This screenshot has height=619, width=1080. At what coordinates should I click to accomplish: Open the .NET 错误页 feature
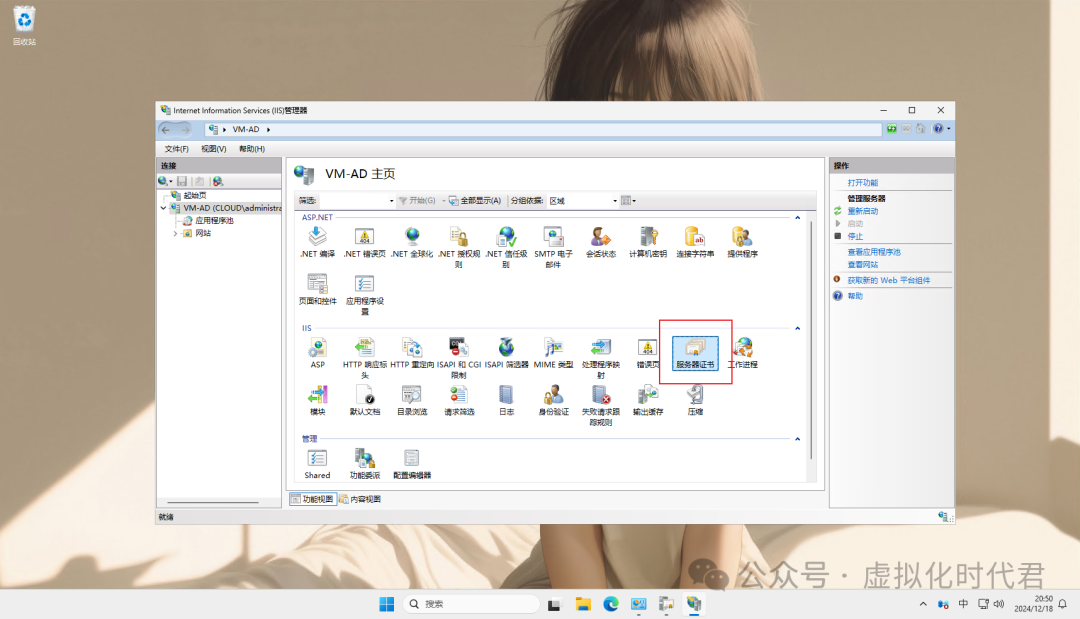point(364,242)
